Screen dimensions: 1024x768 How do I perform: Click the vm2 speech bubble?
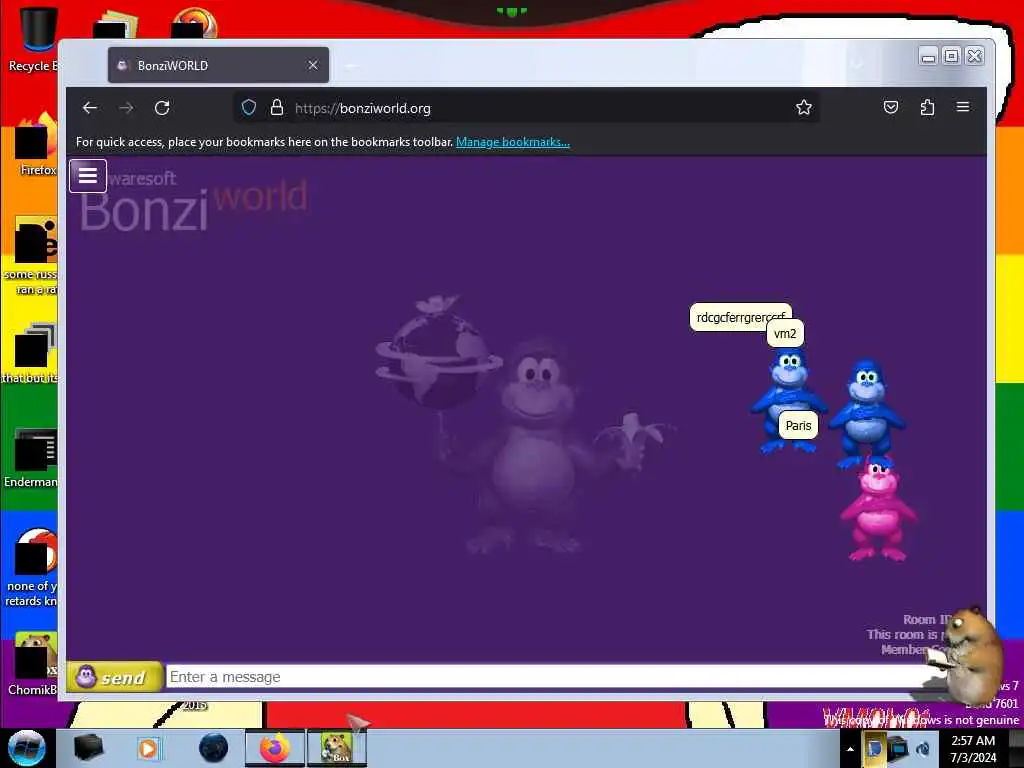(785, 334)
